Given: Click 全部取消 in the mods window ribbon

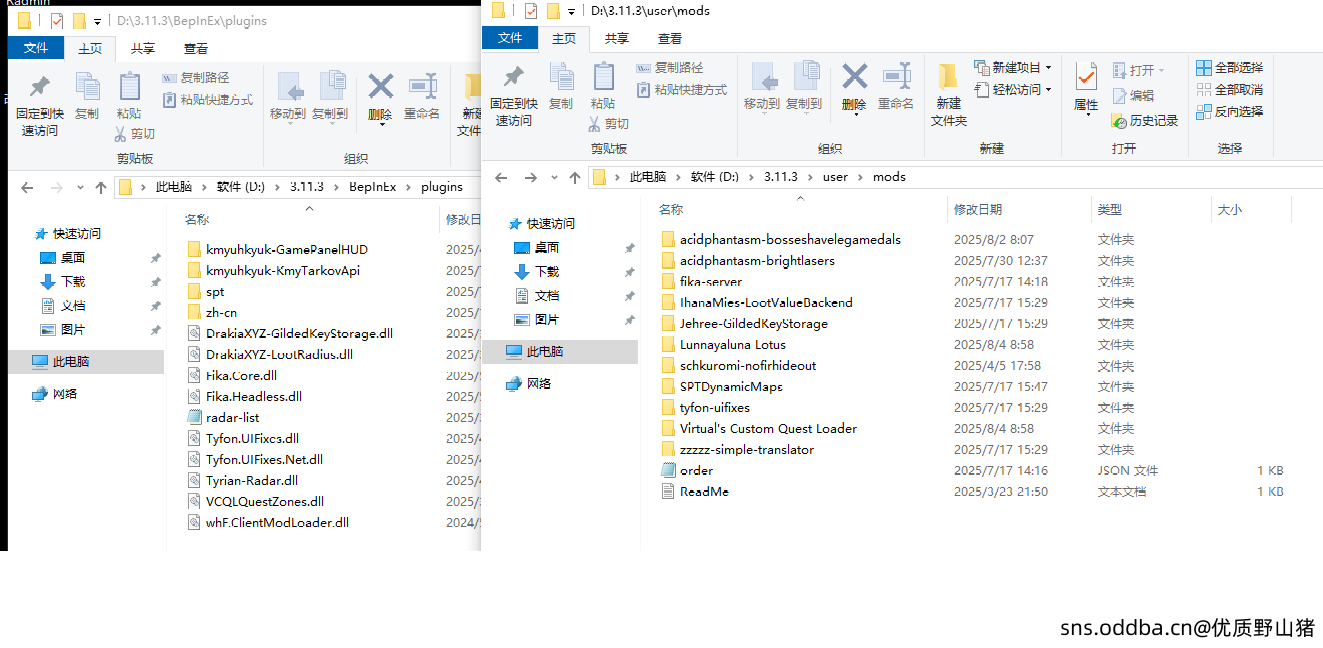Looking at the screenshot, I should (1230, 90).
